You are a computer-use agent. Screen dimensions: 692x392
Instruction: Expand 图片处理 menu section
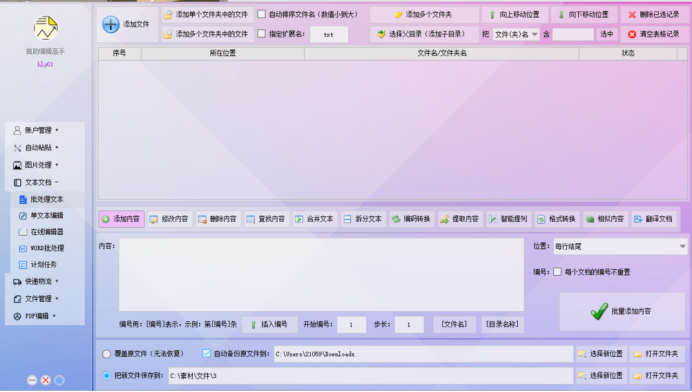pos(45,165)
